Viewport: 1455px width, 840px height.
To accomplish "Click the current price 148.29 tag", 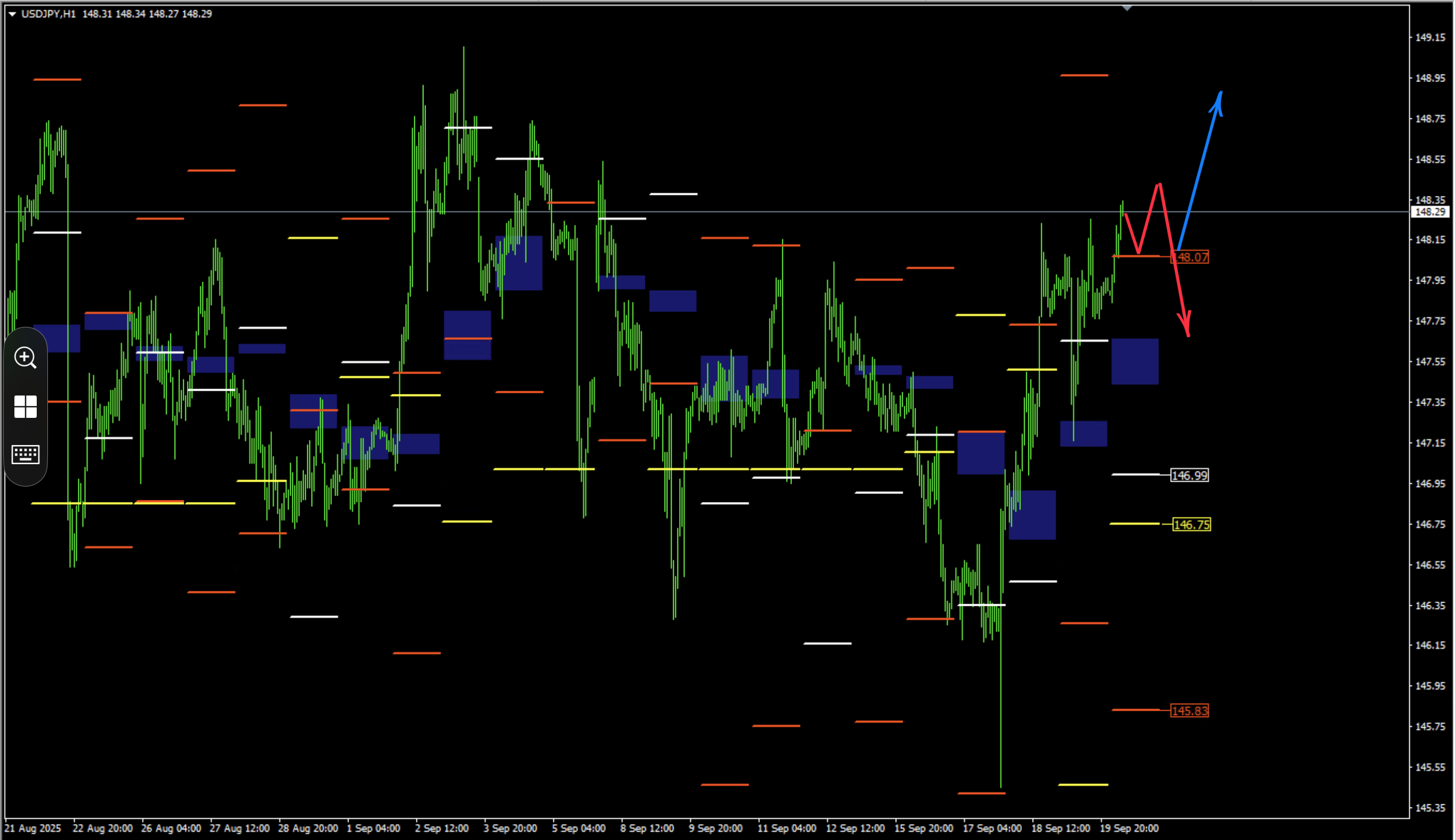I will click(1430, 212).
